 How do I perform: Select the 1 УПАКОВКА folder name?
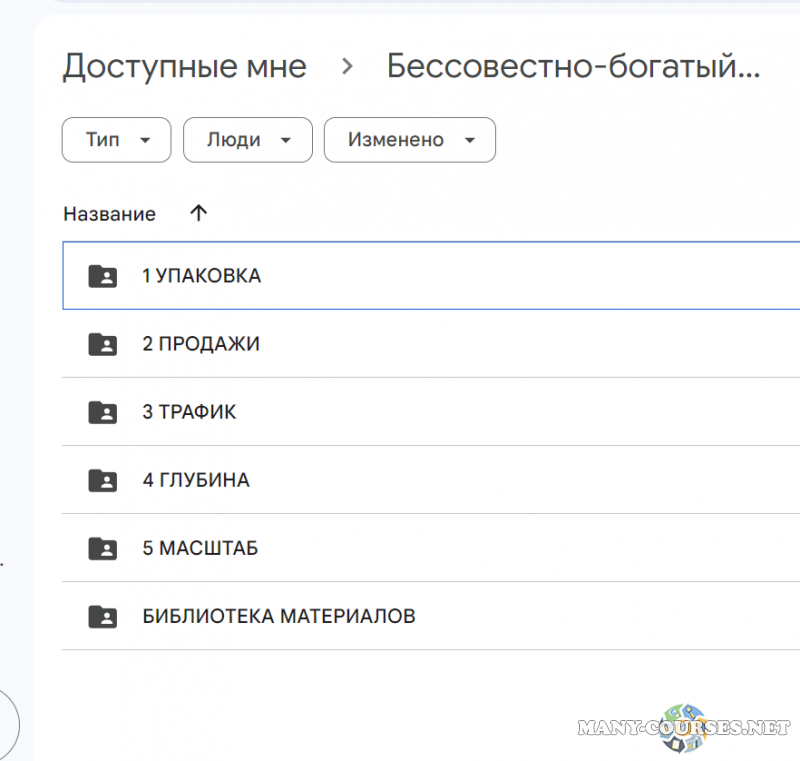click(201, 276)
